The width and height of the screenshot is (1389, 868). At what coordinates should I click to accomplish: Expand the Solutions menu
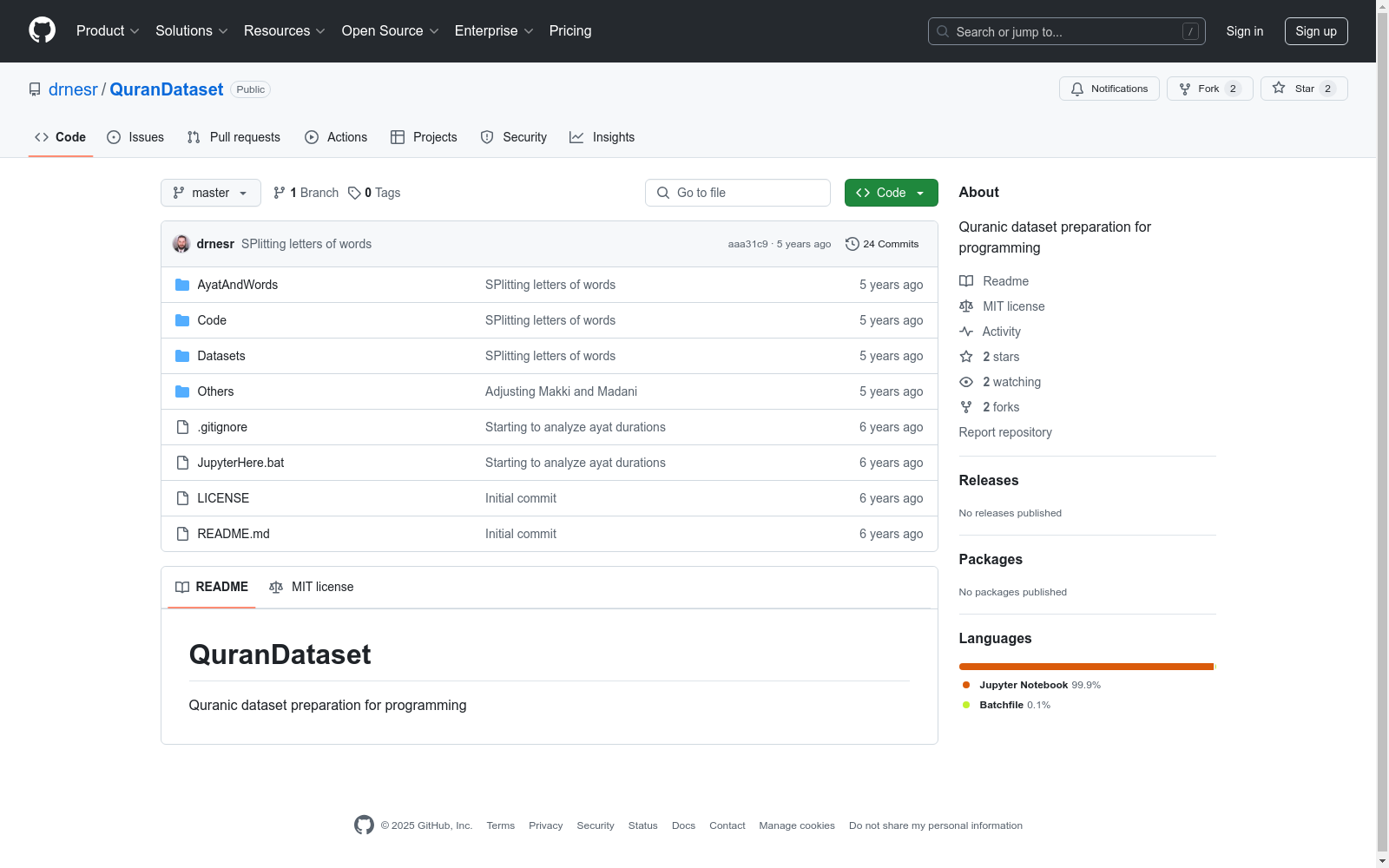pyautogui.click(x=192, y=31)
